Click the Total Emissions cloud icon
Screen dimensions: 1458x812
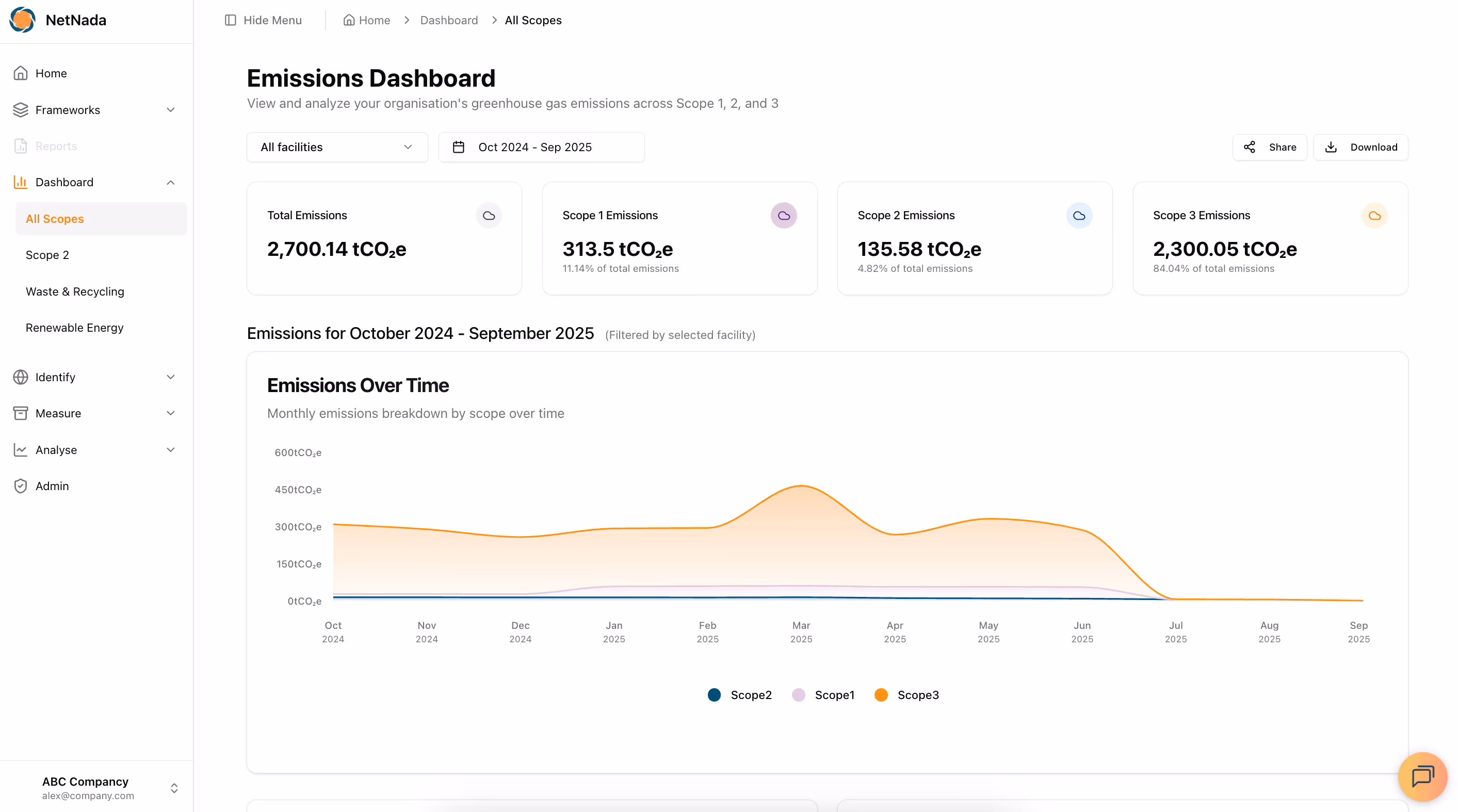pos(489,216)
